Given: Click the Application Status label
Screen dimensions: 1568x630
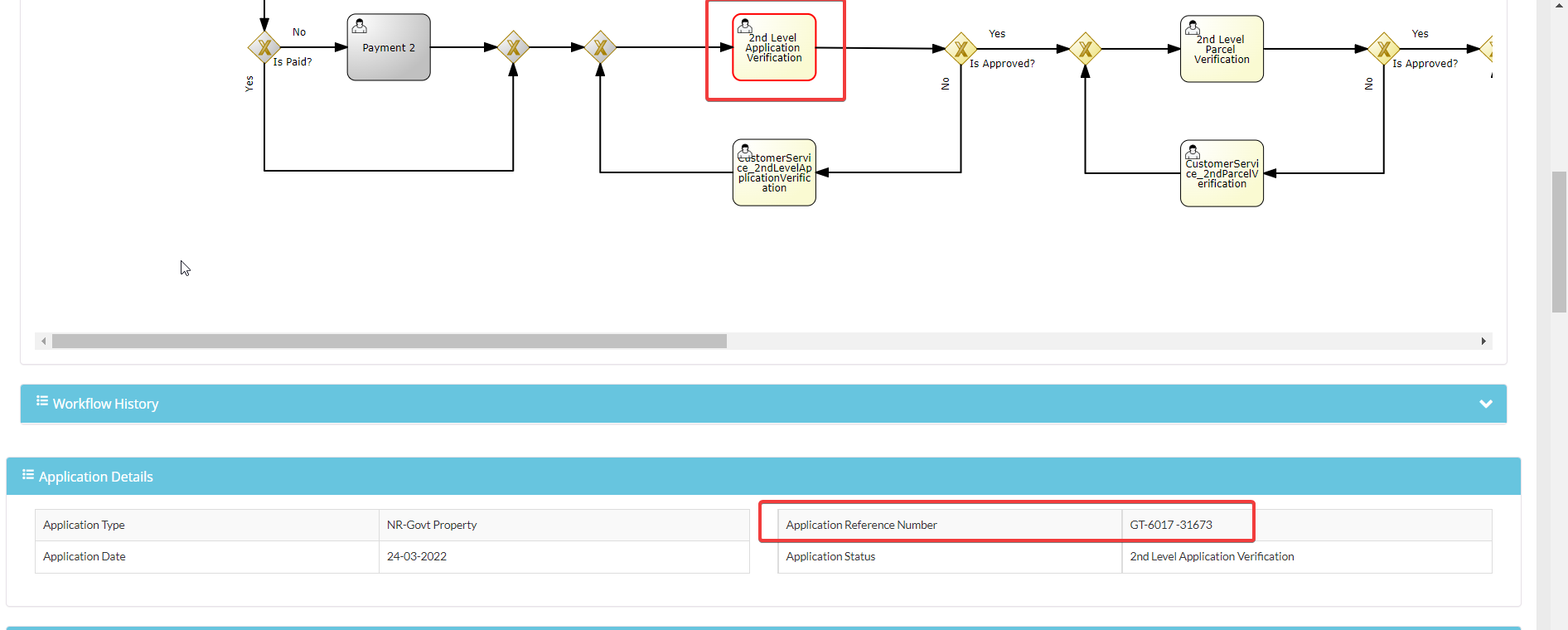Looking at the screenshot, I should (x=830, y=556).
